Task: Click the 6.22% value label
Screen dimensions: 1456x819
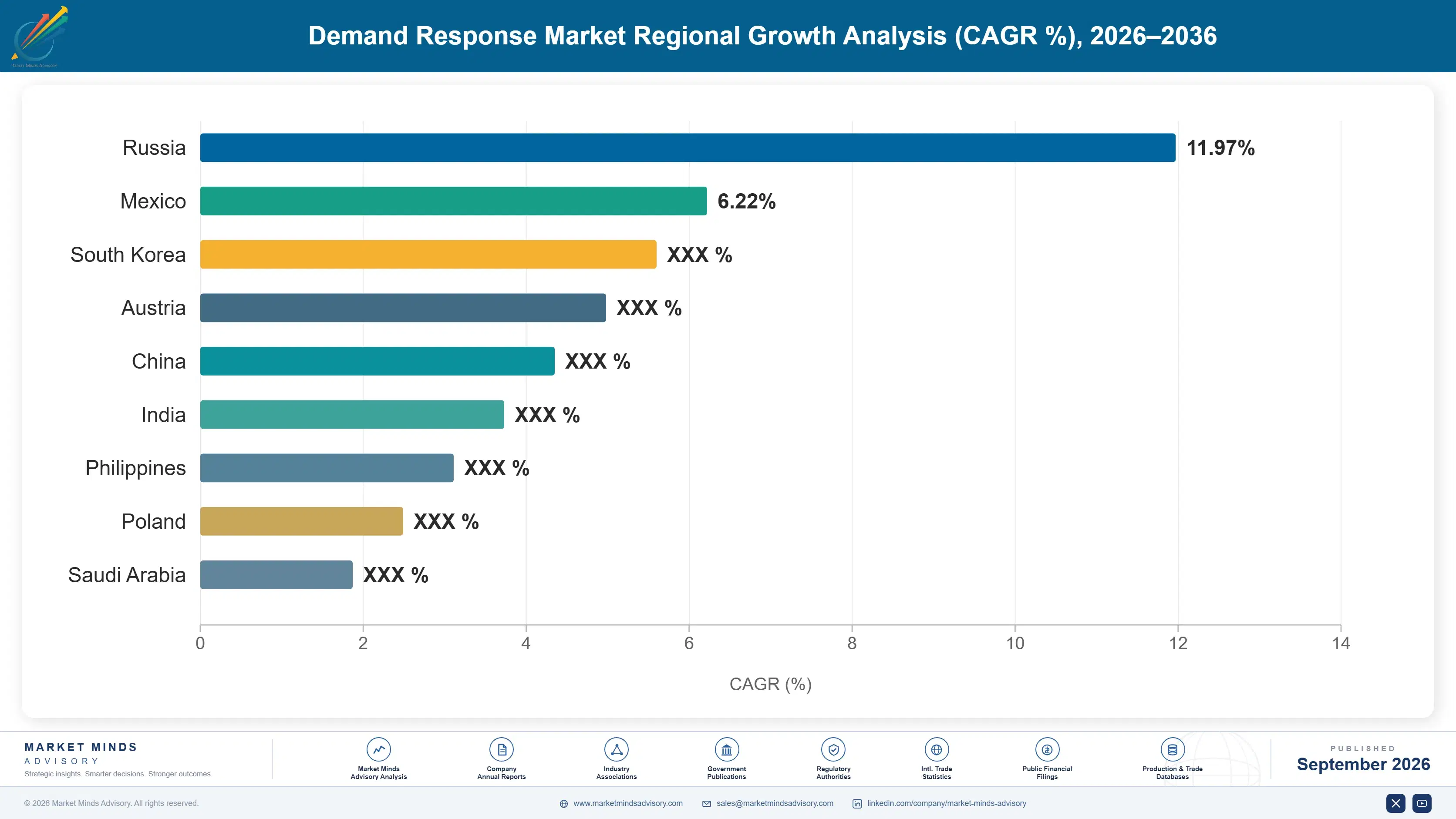Action: [x=746, y=201]
